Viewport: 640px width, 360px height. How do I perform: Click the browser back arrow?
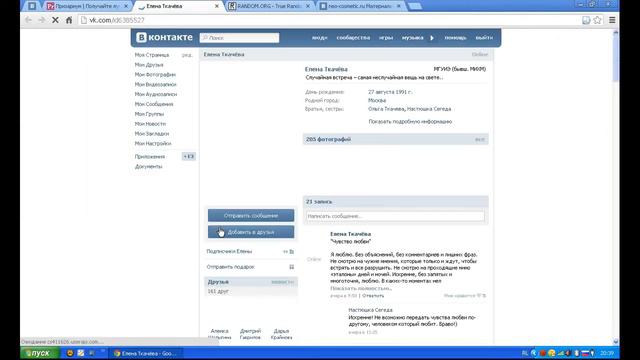coord(28,20)
